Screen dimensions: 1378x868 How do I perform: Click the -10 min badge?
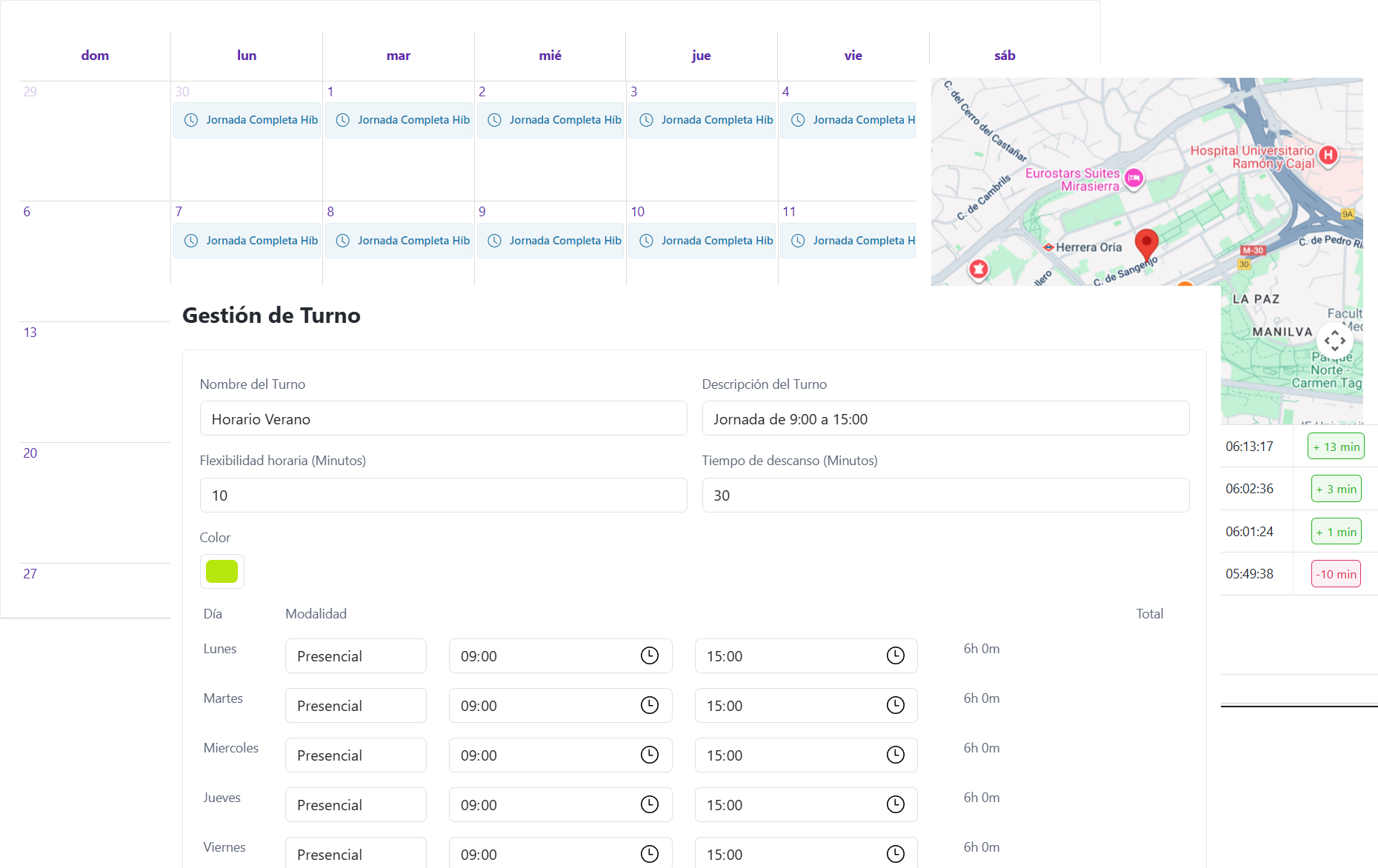tap(1336, 574)
